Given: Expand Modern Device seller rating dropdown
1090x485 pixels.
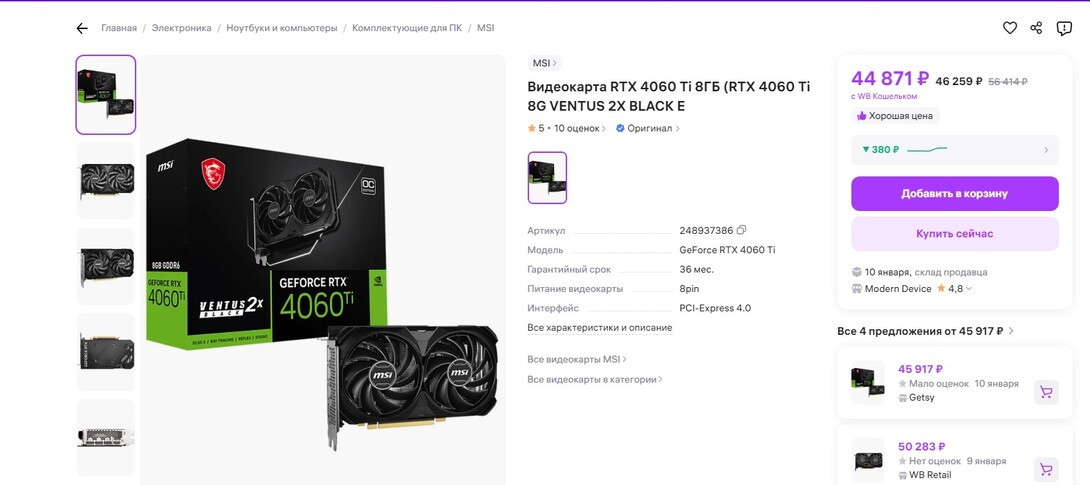Looking at the screenshot, I should tap(969, 288).
